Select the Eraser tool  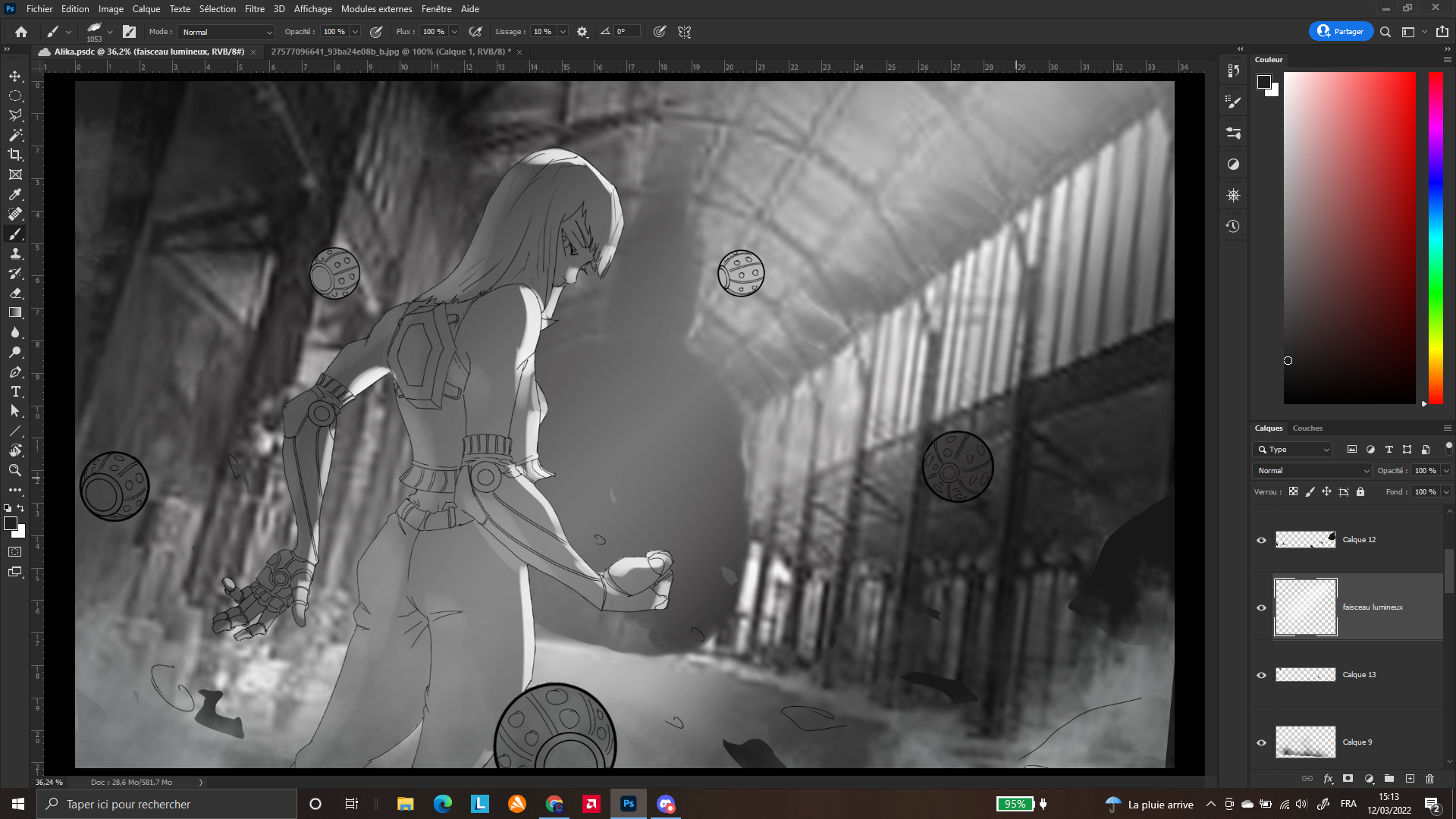pos(15,293)
